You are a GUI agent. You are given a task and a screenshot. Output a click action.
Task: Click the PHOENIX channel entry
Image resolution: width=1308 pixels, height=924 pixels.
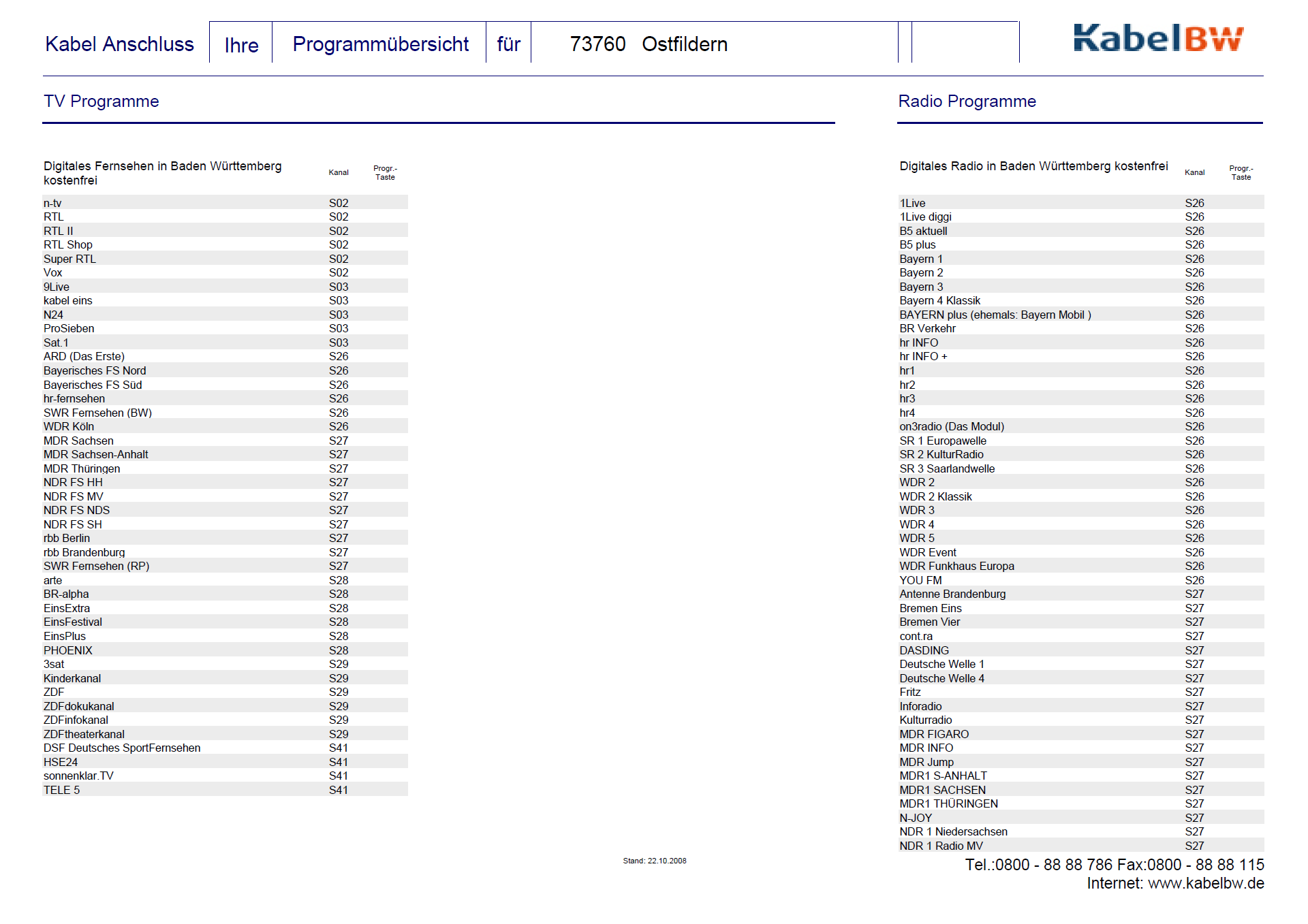pyautogui.click(x=67, y=650)
